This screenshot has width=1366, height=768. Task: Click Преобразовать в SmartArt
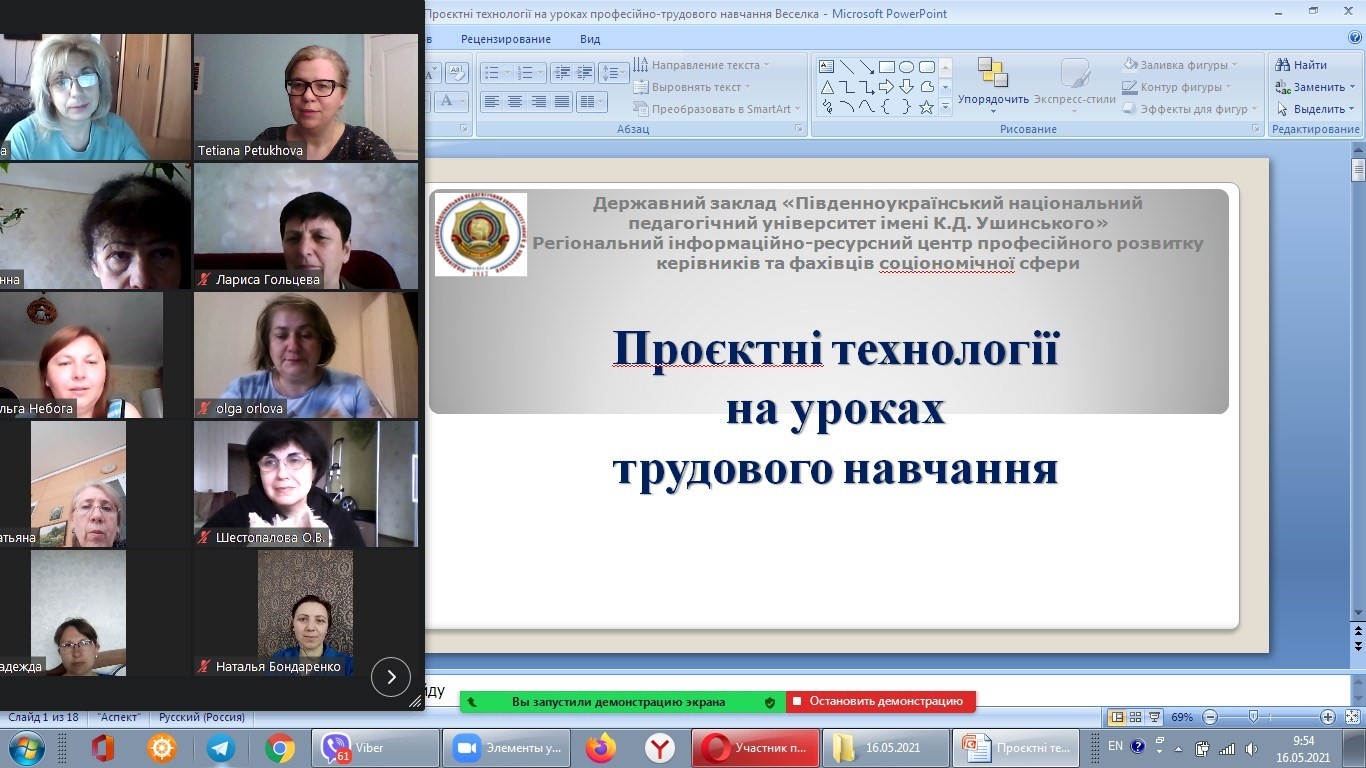pyautogui.click(x=717, y=109)
